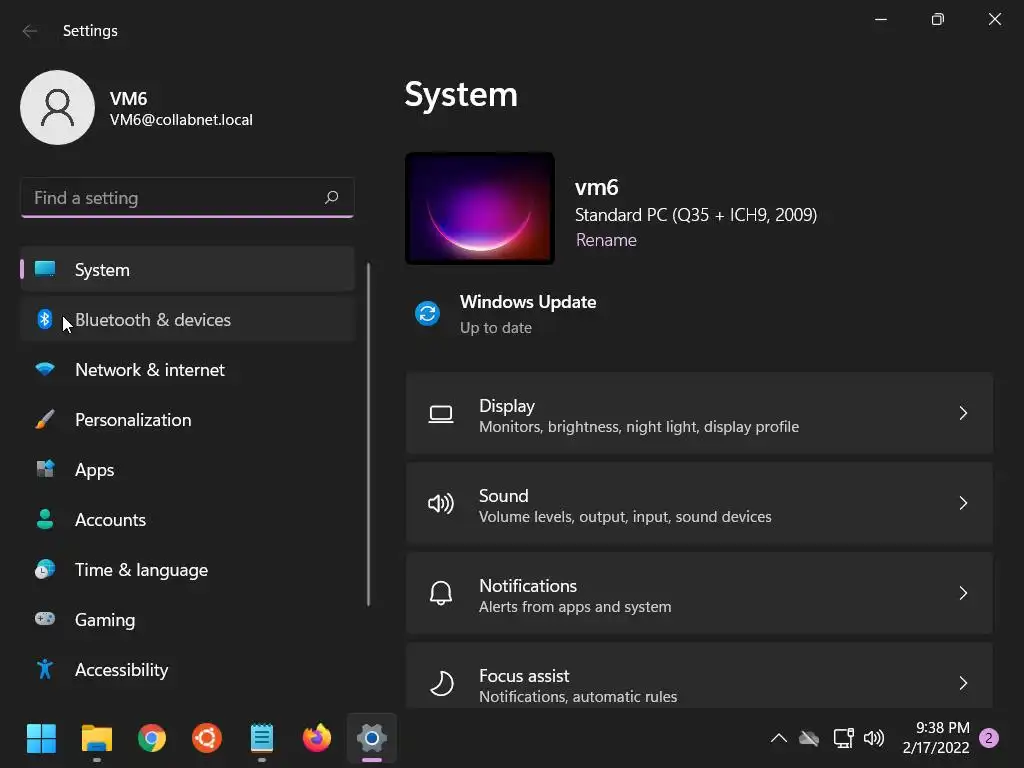
Task: Click the Gaming controller icon
Action: (x=45, y=618)
